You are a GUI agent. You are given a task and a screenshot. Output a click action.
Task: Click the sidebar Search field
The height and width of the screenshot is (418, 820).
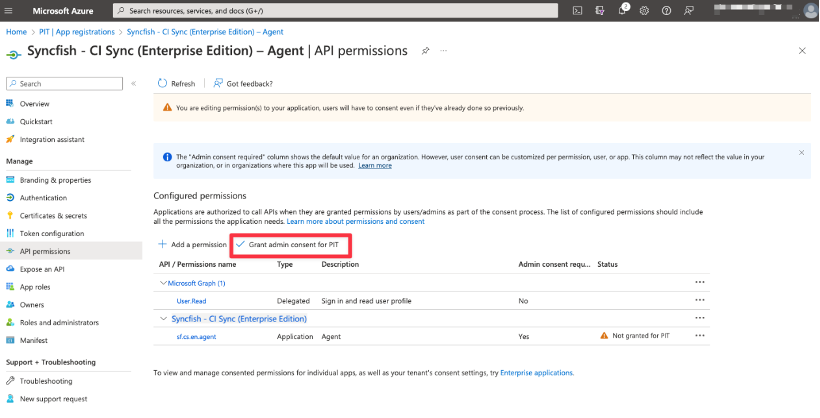(x=64, y=84)
